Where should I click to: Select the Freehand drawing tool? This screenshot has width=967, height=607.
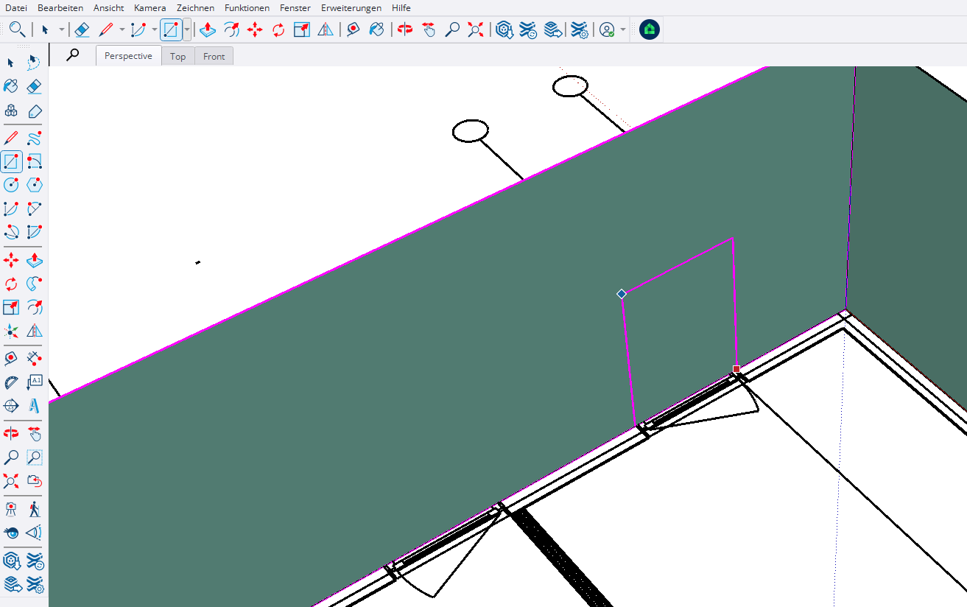[35, 138]
